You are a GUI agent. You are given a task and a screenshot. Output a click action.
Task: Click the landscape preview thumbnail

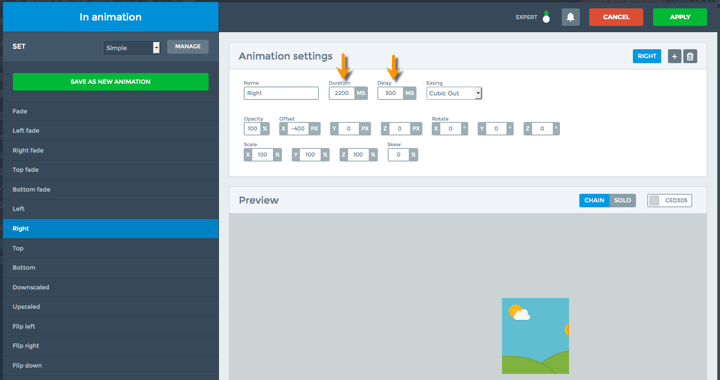535,336
